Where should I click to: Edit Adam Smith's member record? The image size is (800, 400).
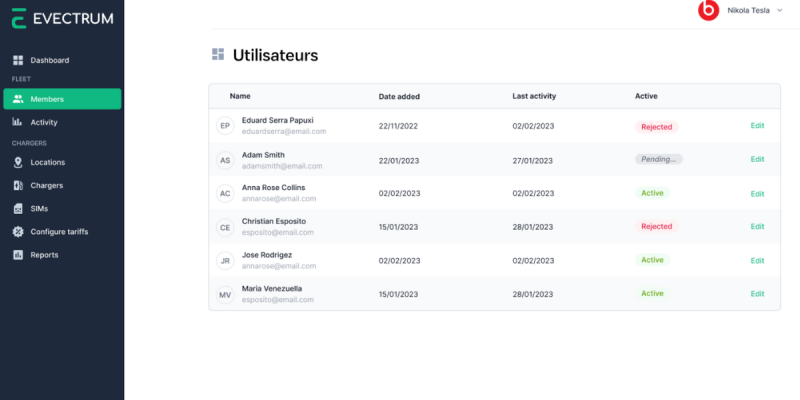757,159
